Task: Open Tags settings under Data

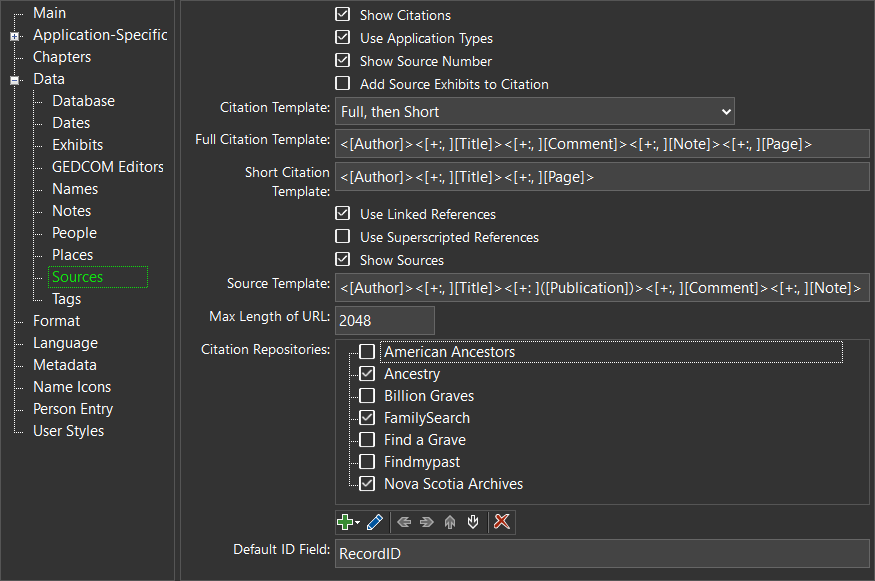Action: click(x=66, y=299)
